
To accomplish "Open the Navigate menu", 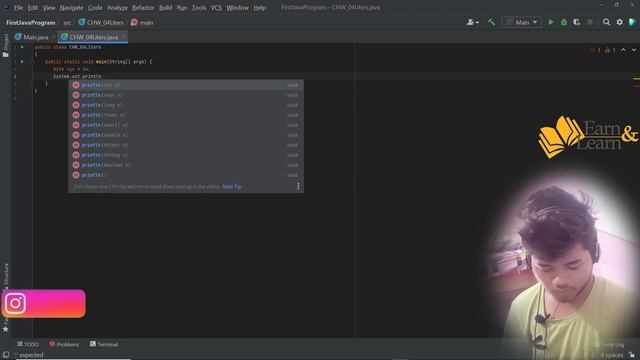I will (x=71, y=8).
